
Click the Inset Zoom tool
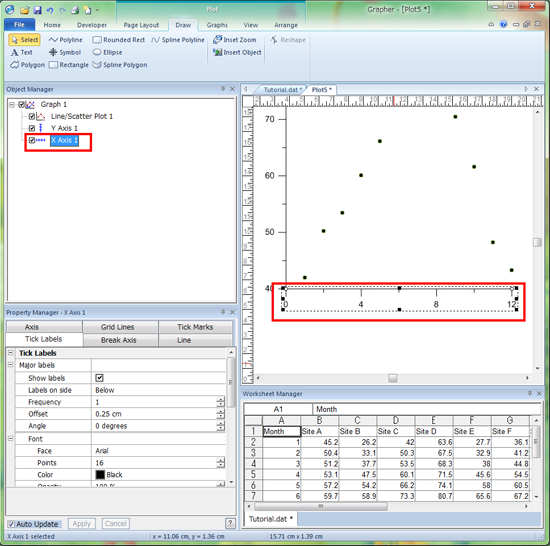235,40
